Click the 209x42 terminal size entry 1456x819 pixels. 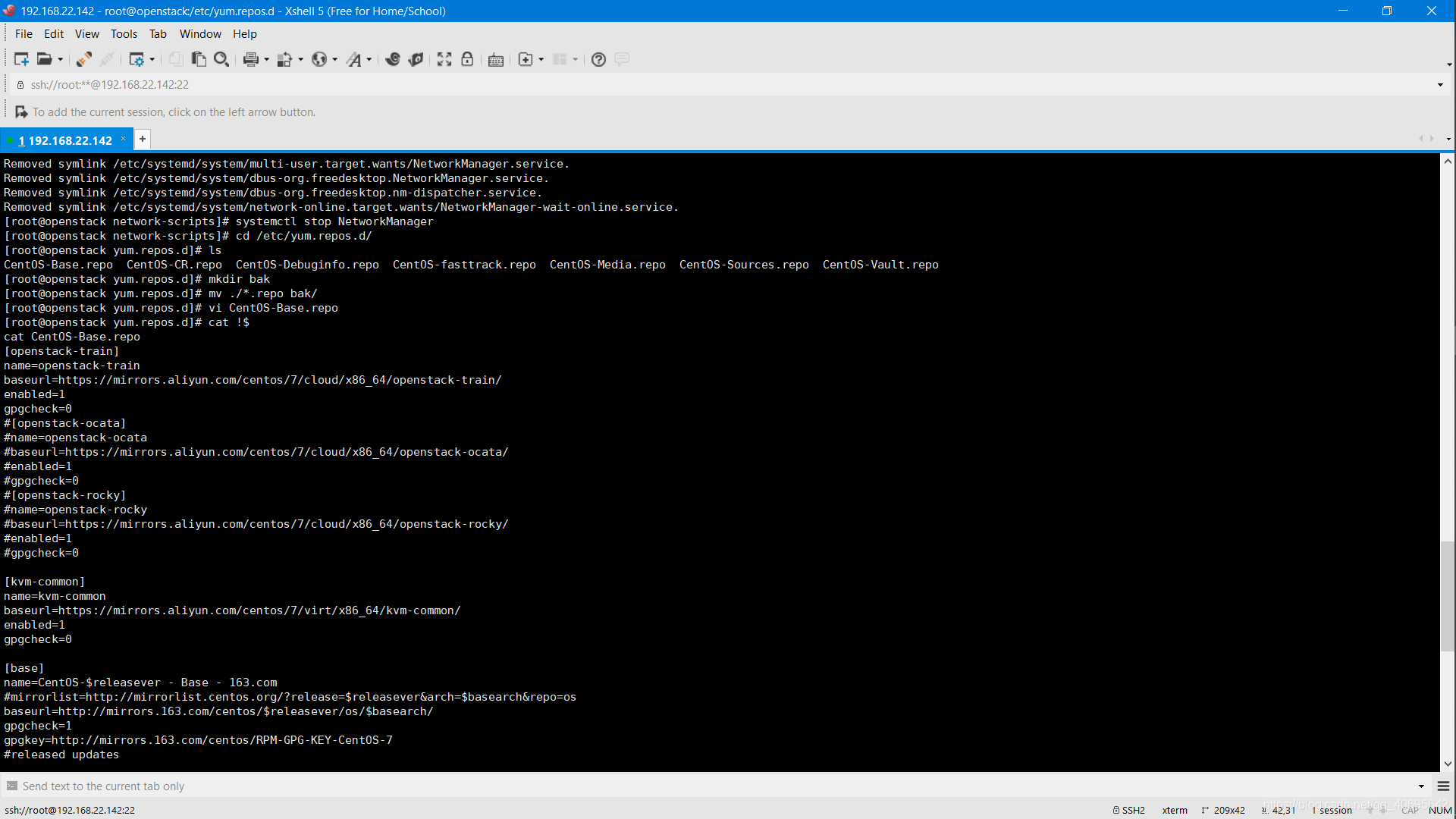[x=1223, y=811]
